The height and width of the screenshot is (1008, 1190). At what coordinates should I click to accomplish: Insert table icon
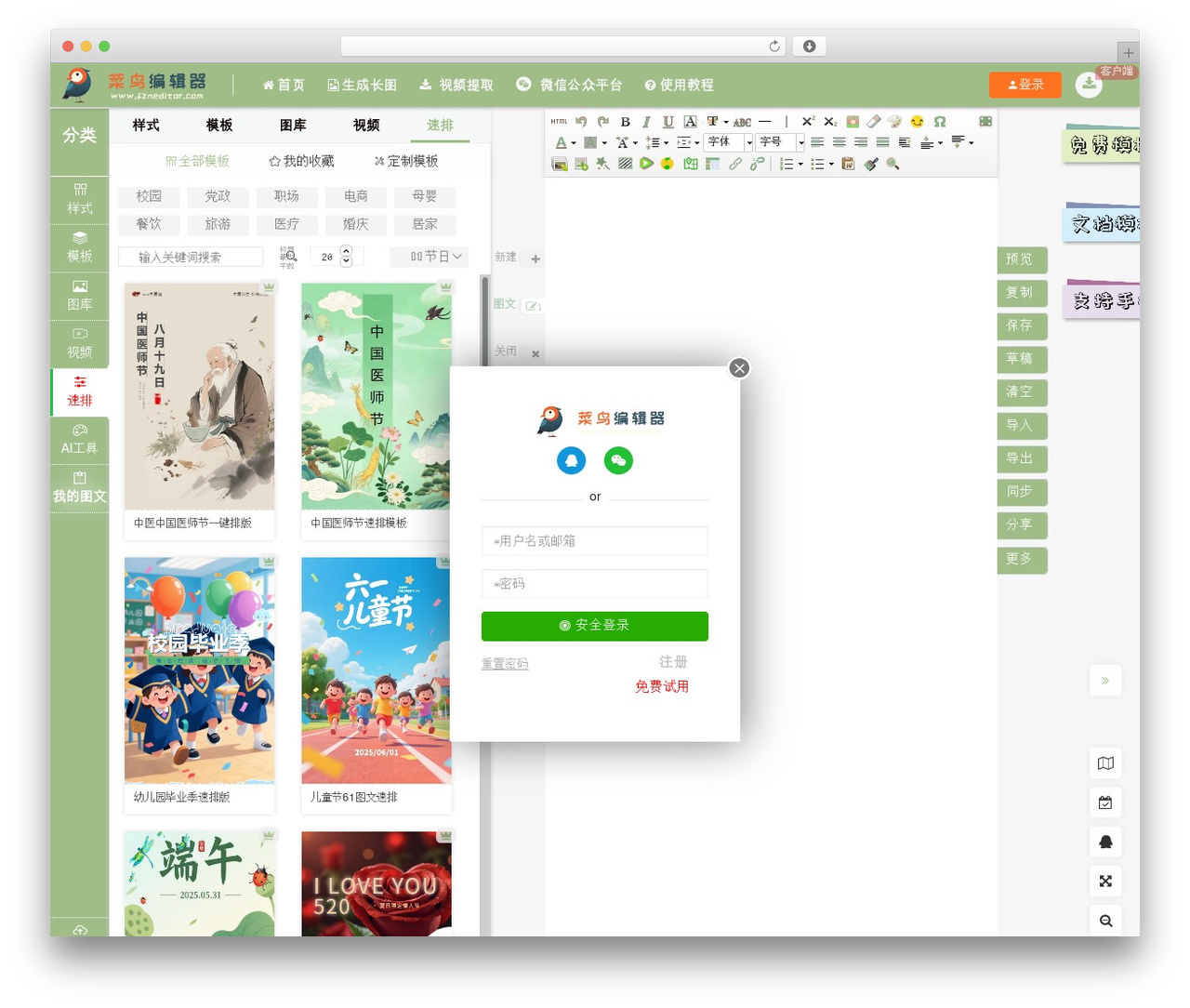click(712, 164)
